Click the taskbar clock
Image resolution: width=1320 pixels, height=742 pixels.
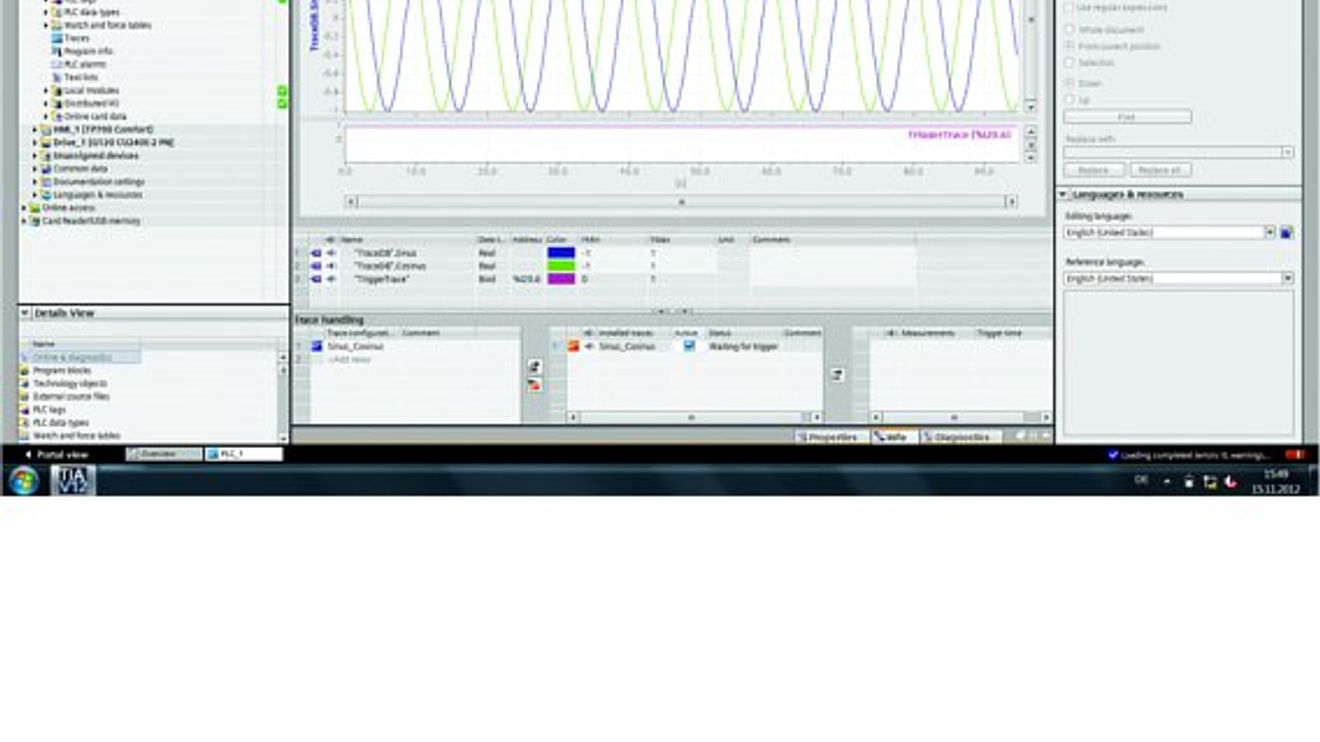(1277, 481)
